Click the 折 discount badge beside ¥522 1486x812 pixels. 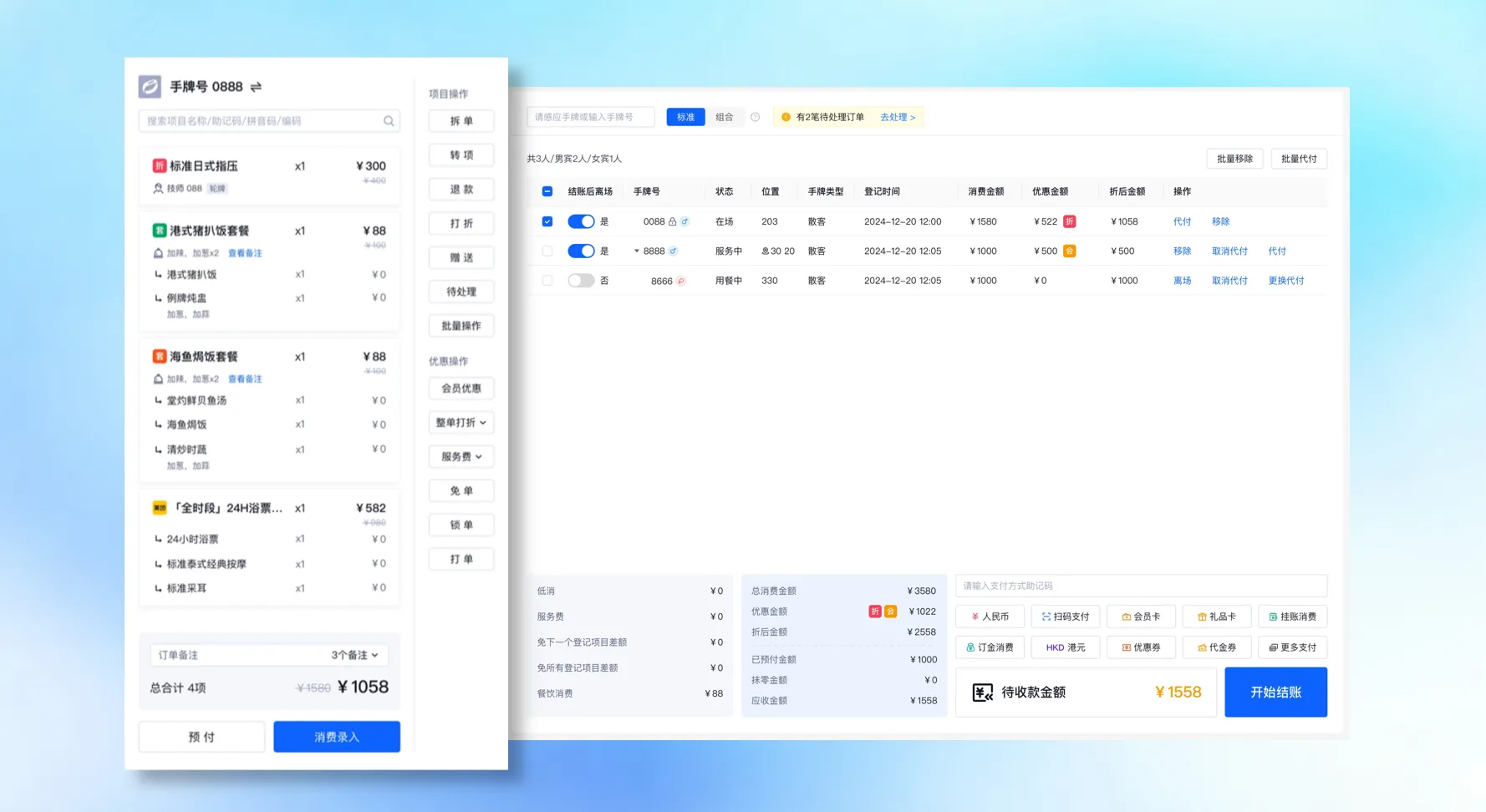1070,221
